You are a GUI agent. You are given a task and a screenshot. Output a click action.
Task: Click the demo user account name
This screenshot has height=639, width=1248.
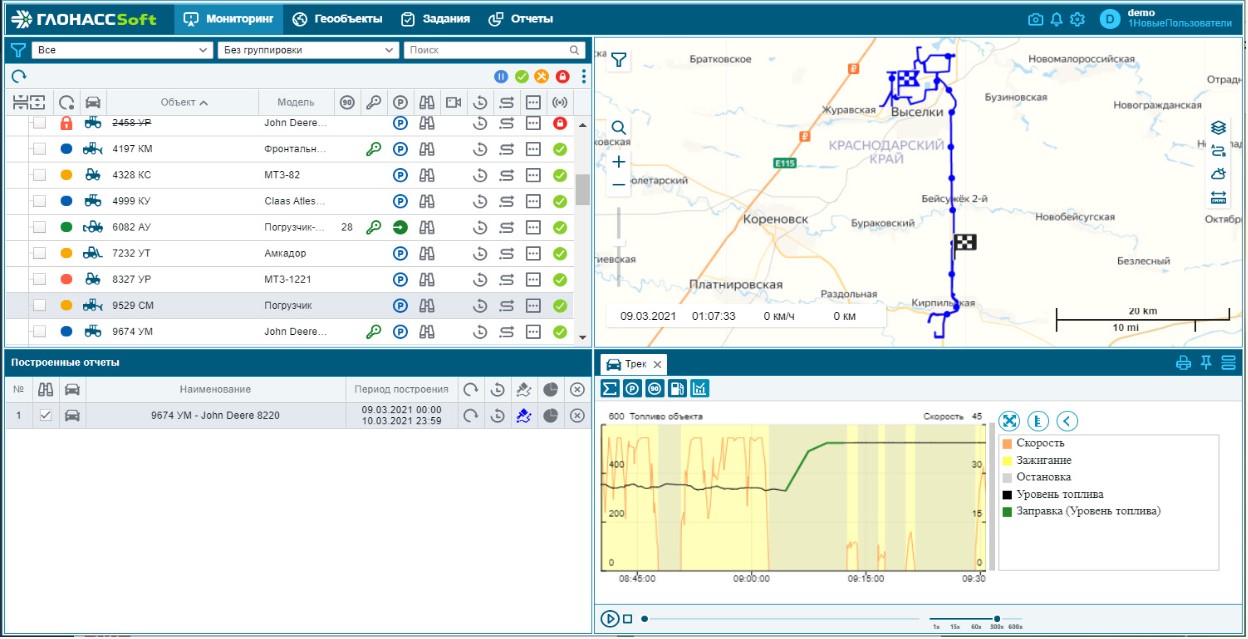(x=1141, y=13)
